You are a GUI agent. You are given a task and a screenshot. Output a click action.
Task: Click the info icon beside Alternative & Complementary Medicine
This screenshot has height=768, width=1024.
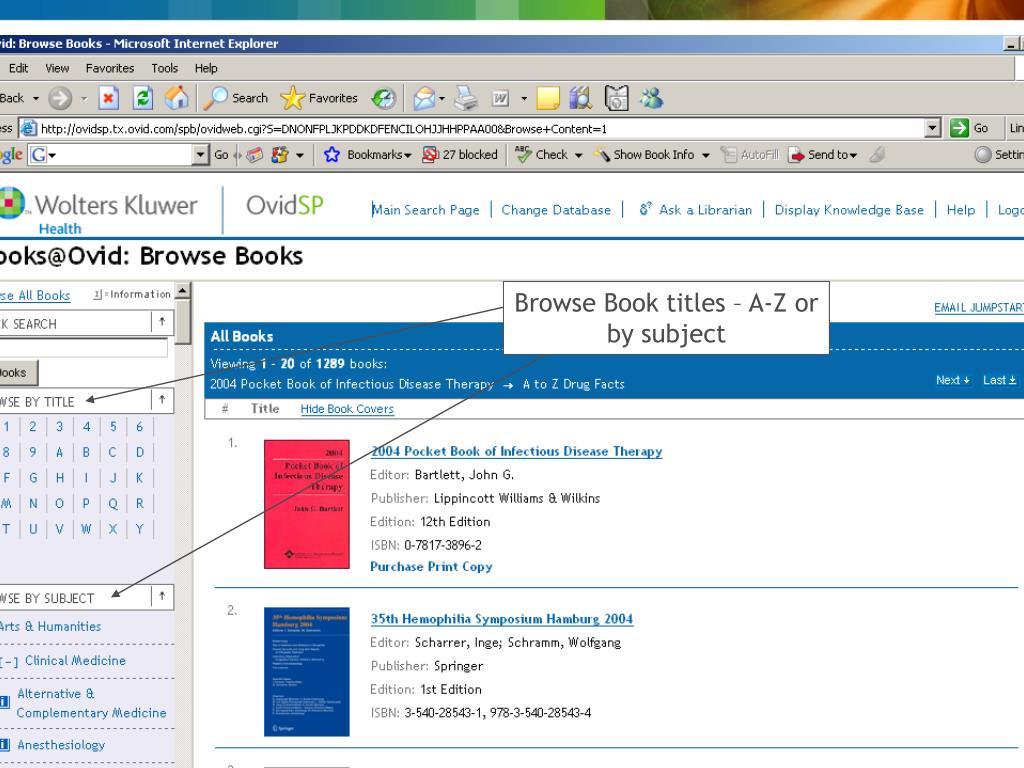point(5,702)
